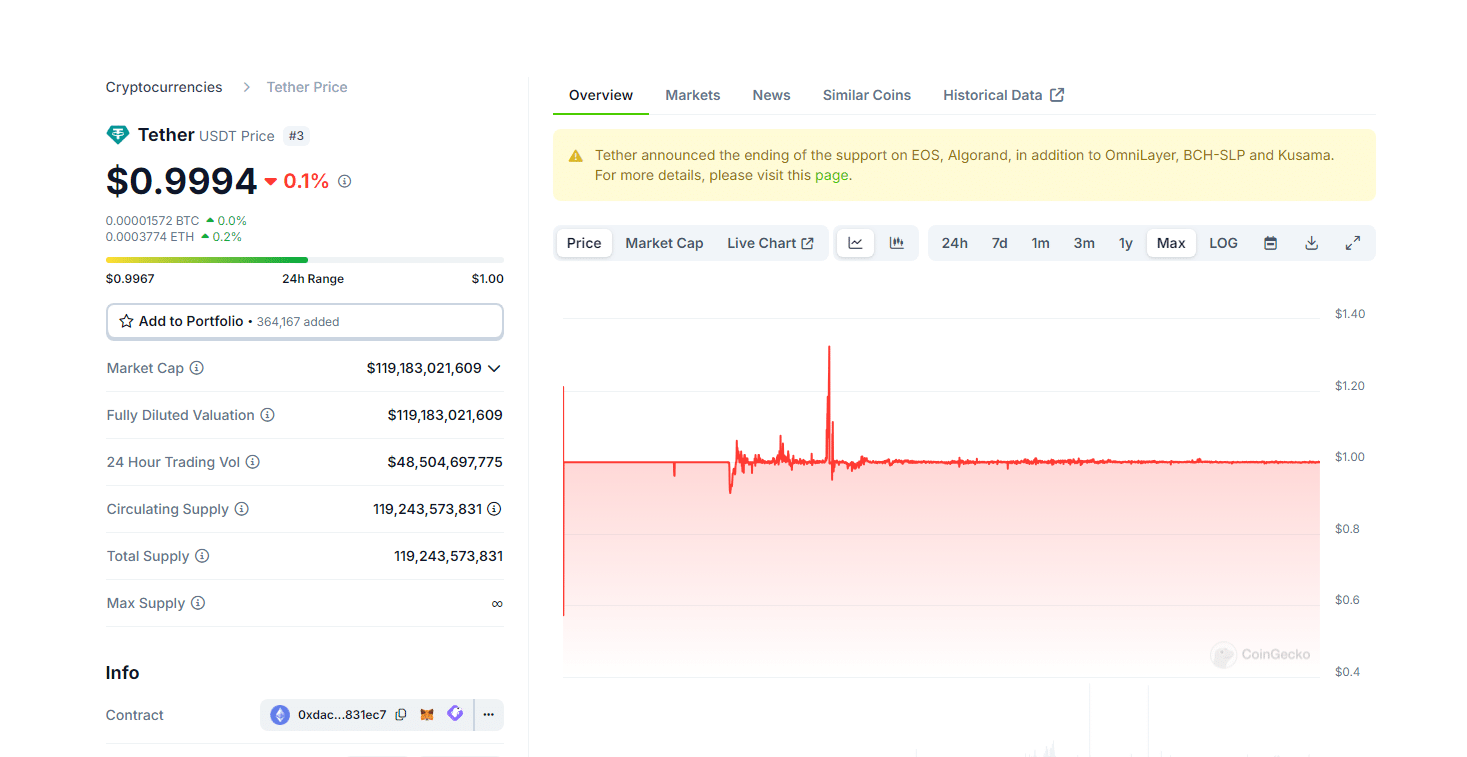Click the Info section heading
The image size is (1467, 757).
pos(123,673)
